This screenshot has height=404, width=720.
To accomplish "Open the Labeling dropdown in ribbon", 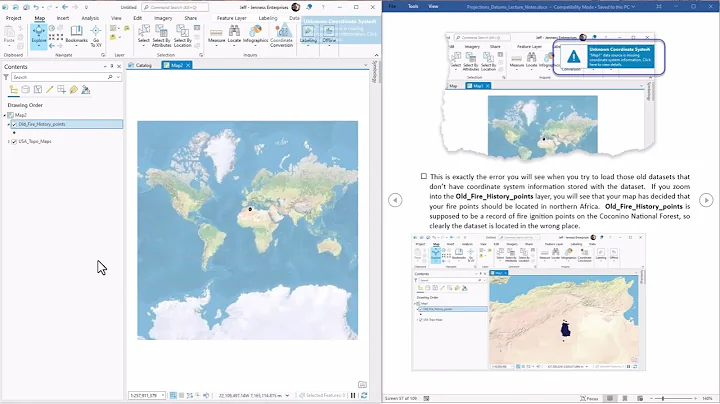I will pyautogui.click(x=308, y=35).
